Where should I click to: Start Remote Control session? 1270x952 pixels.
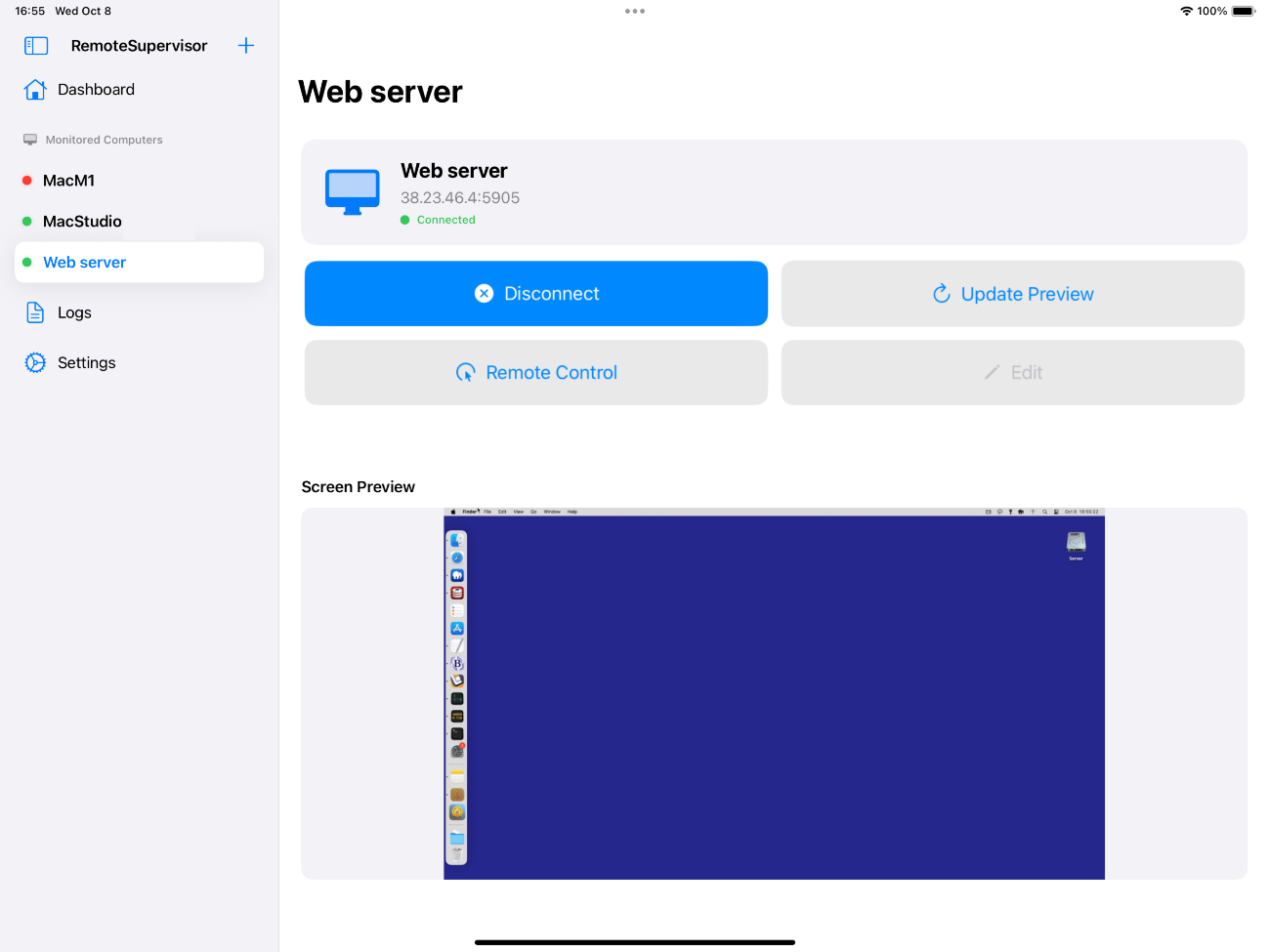pos(535,373)
